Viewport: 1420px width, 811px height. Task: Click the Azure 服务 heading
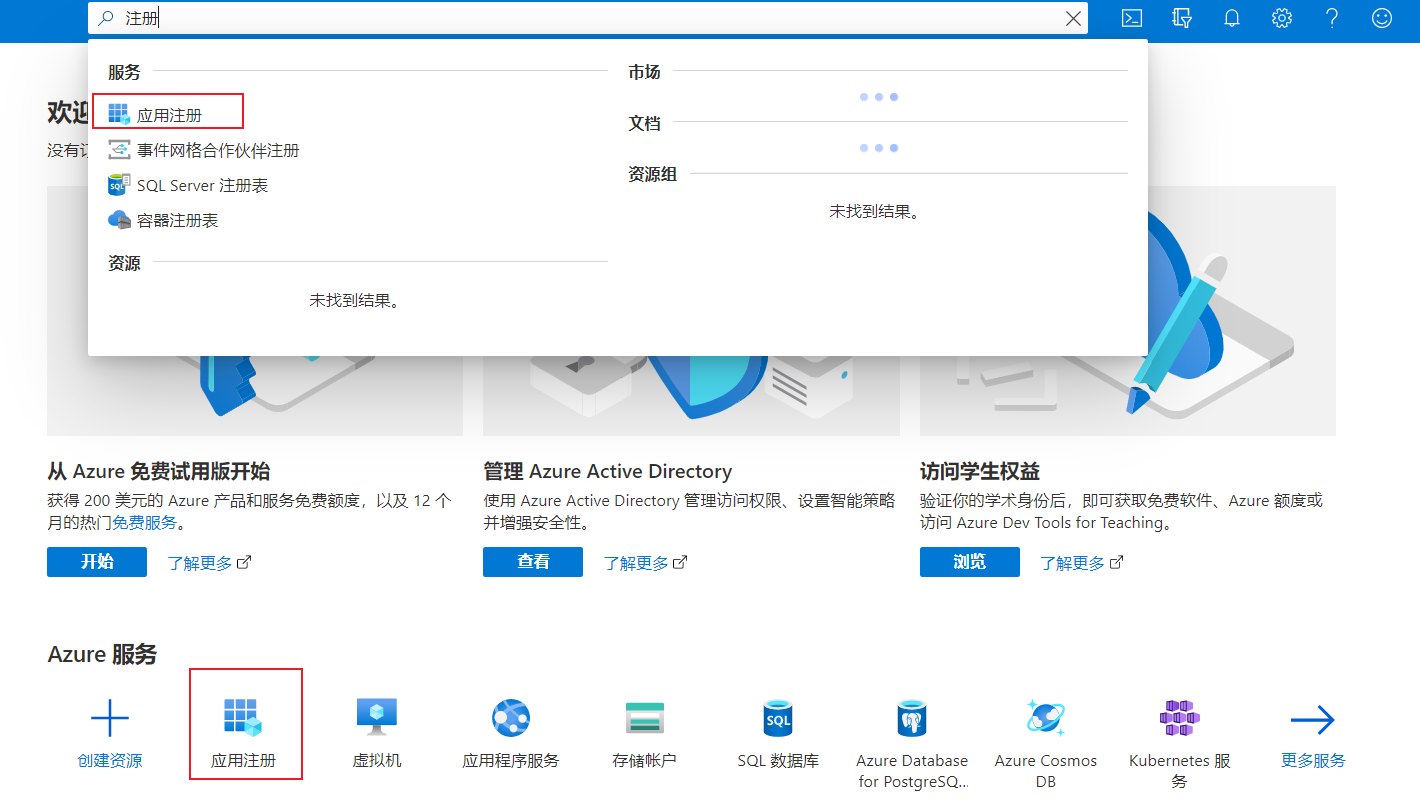tap(102, 654)
